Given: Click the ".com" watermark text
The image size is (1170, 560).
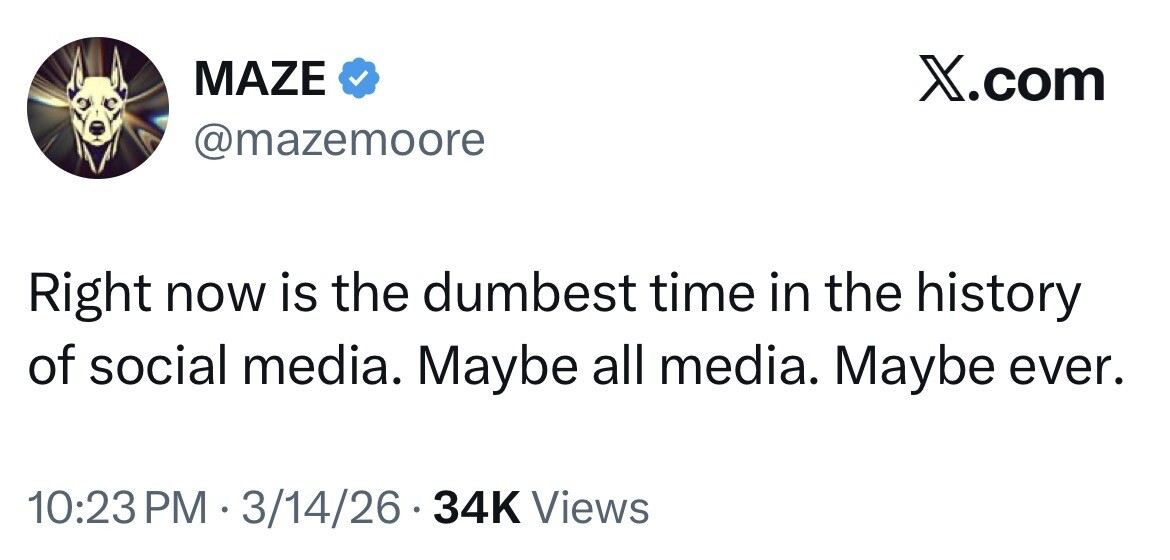Looking at the screenshot, I should tap(1038, 81).
